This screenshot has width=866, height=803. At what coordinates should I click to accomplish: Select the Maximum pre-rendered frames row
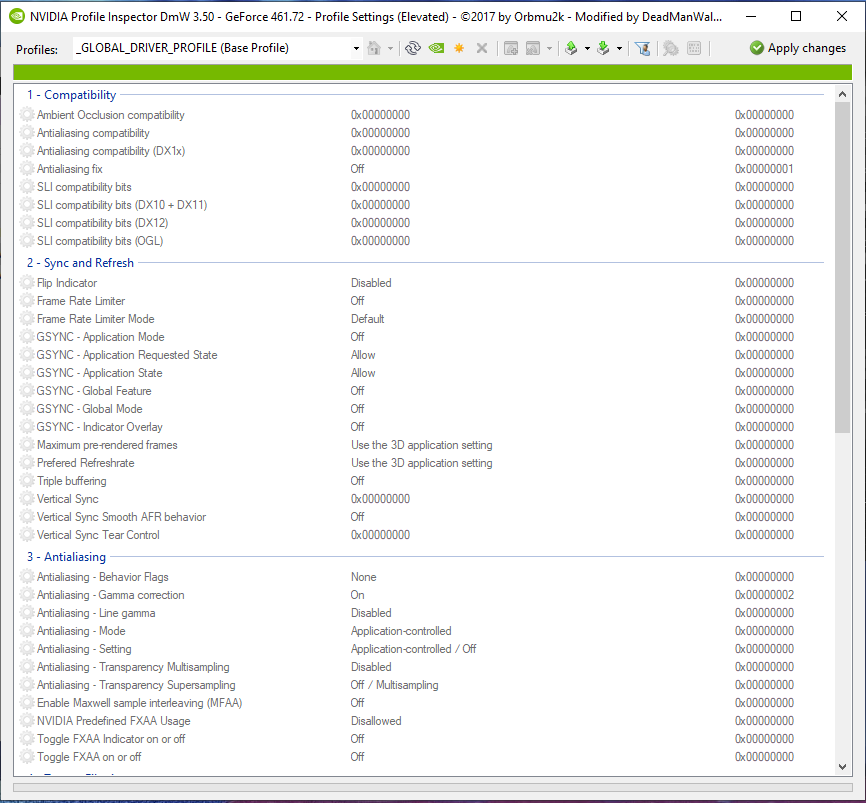(424, 445)
